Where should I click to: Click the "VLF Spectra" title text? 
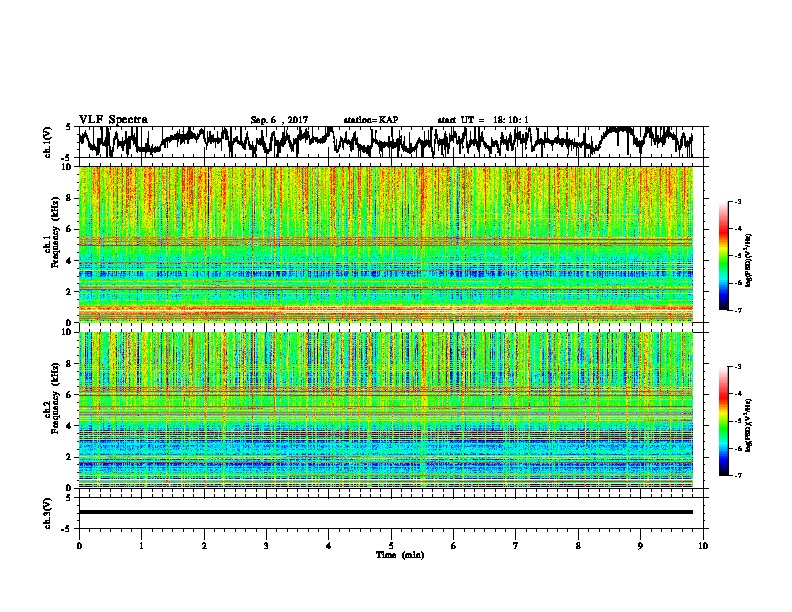click(113, 120)
